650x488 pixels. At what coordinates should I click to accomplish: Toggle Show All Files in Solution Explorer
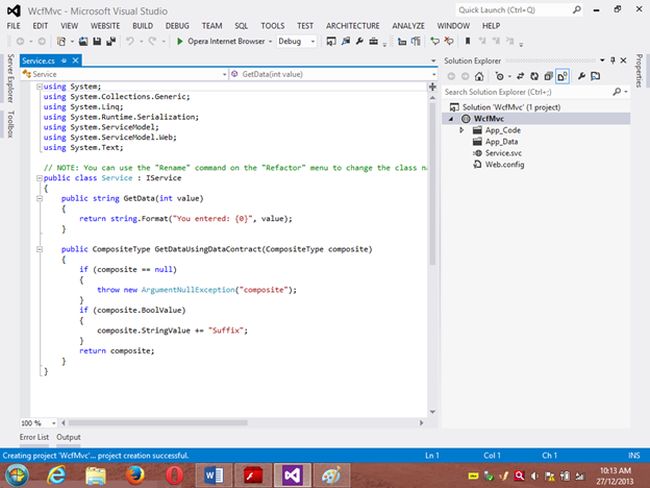562,75
